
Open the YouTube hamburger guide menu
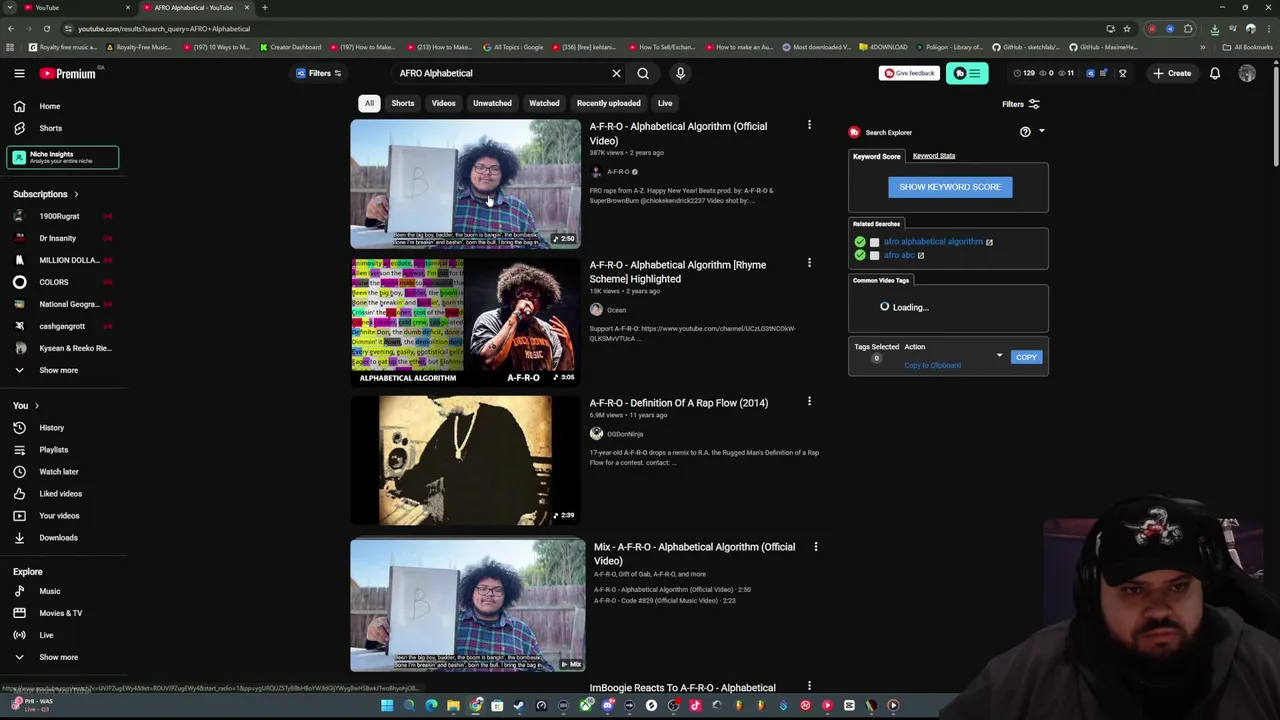click(19, 73)
